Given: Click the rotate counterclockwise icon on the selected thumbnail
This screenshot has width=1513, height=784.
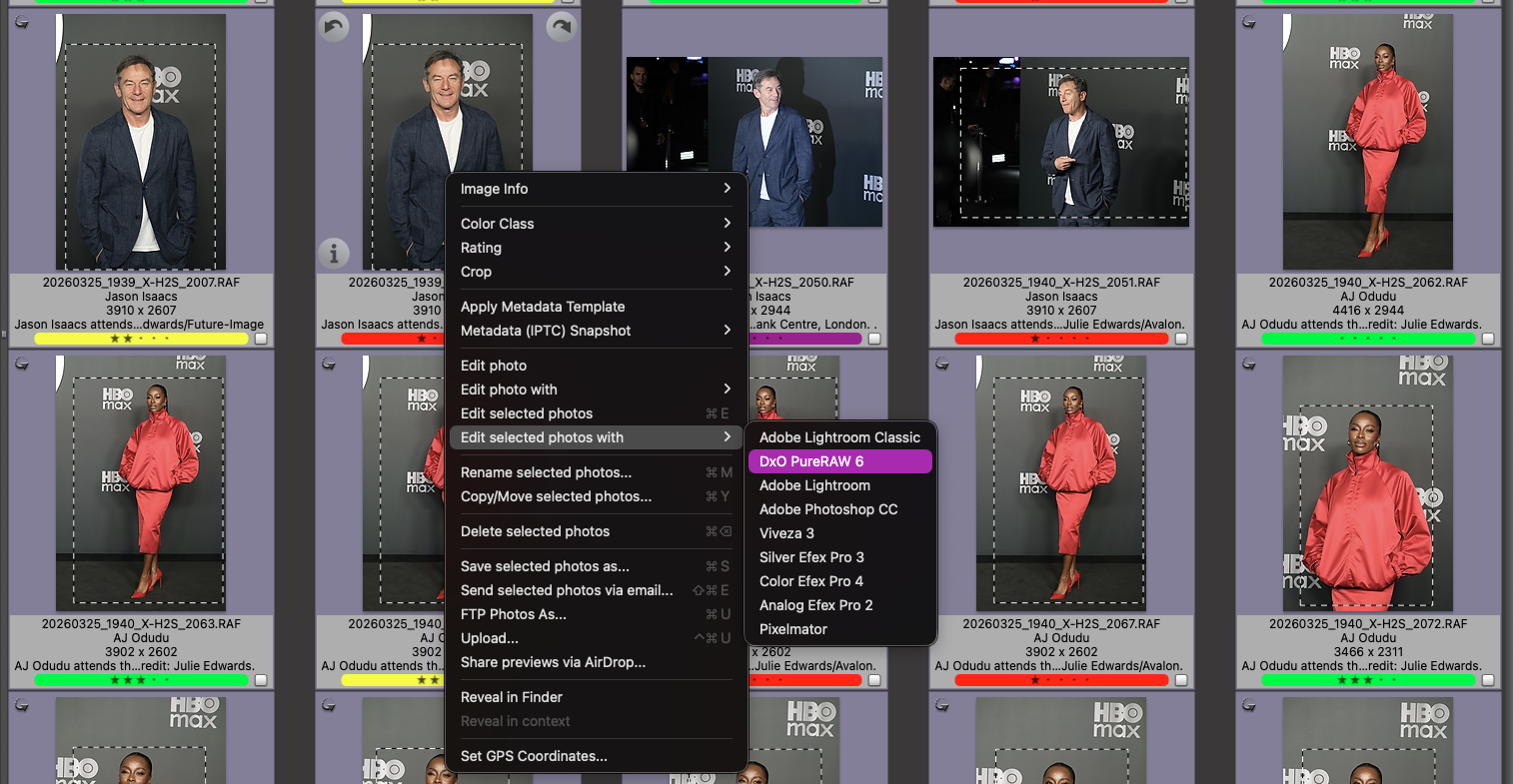Looking at the screenshot, I should coord(333,27).
